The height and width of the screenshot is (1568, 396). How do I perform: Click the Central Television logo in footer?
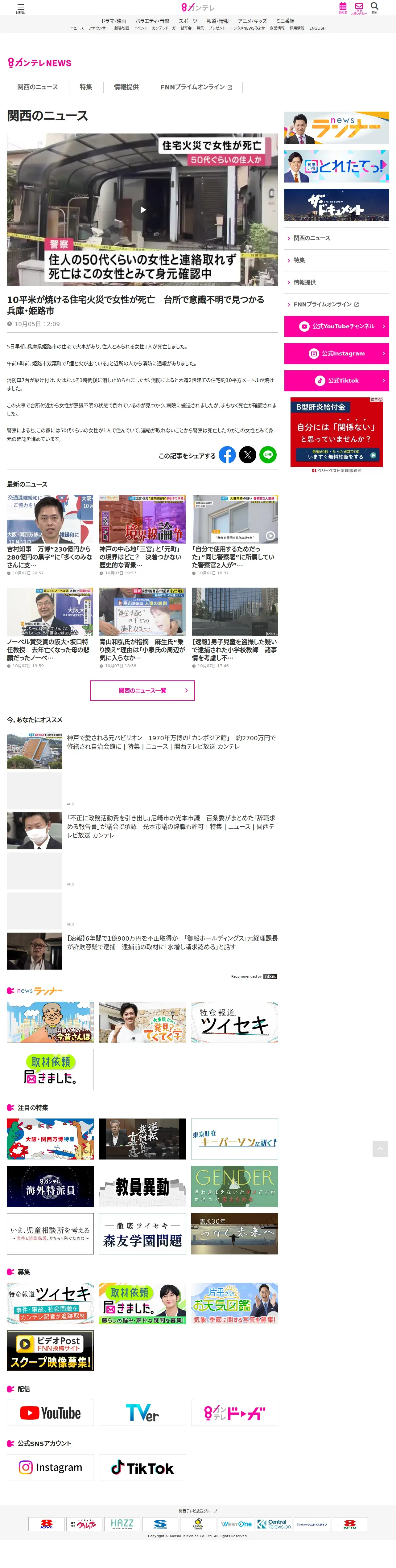coord(274,1524)
